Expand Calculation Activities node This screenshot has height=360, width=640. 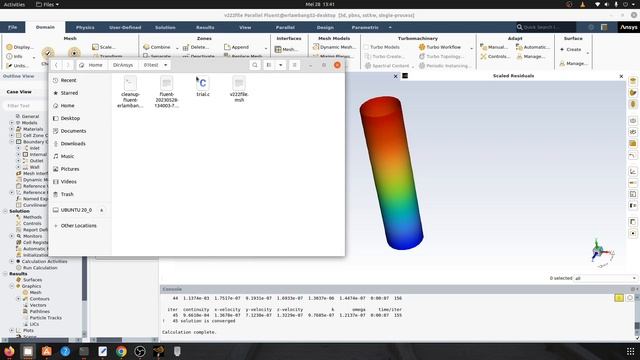tap(12, 261)
